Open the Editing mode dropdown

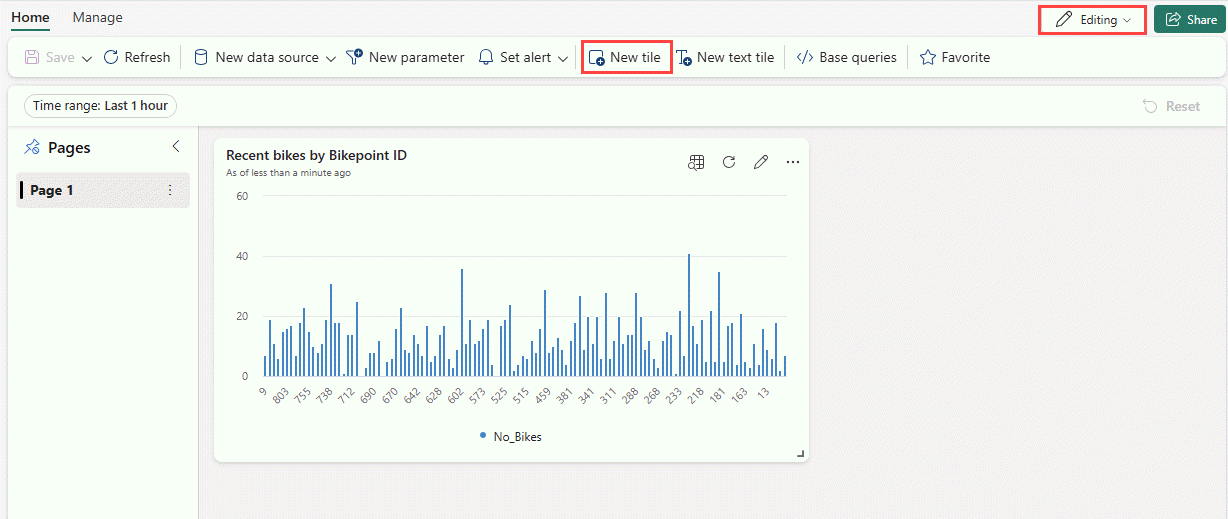coord(1093,20)
